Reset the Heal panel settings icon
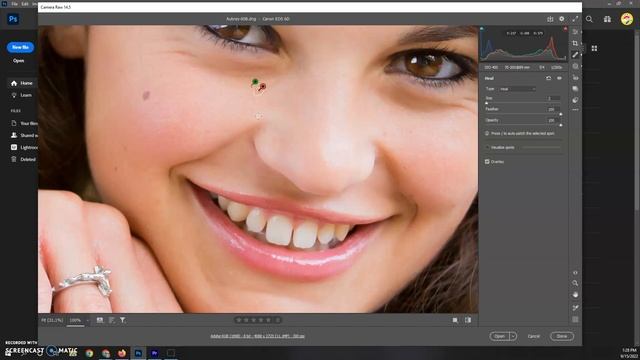 pos(549,78)
